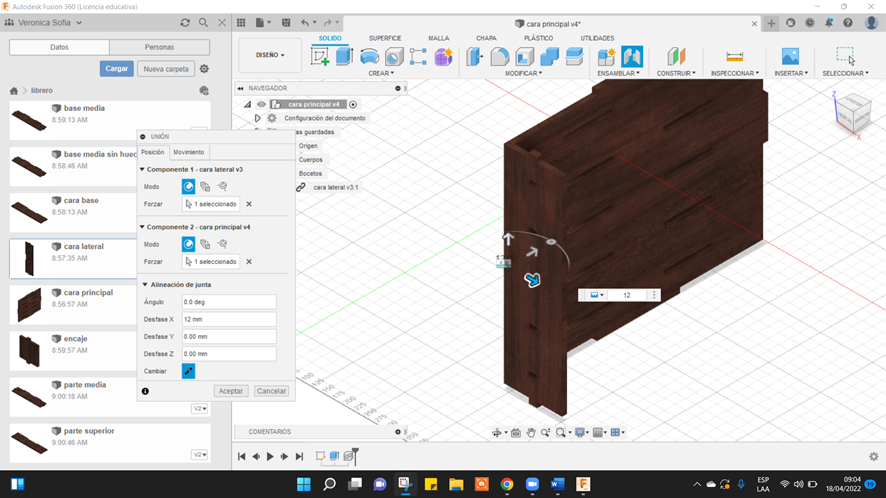This screenshot has width=886, height=498.
Task: Expand Configuración del documento node
Action: tap(258, 118)
